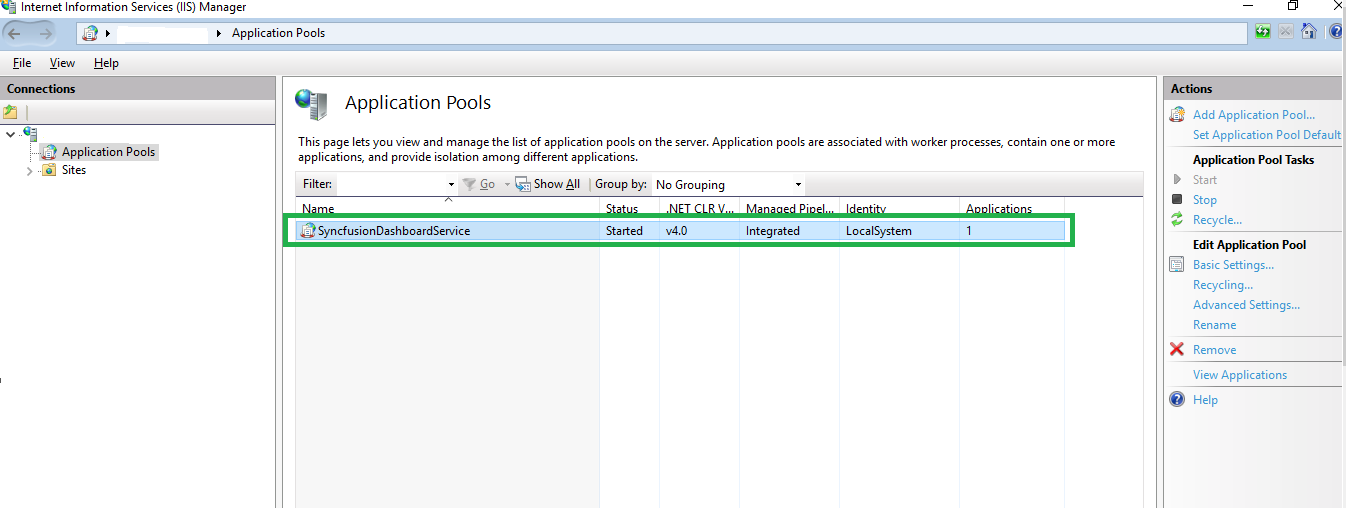The height and width of the screenshot is (508, 1346).
Task: Click the Show All icon
Action: 523,184
